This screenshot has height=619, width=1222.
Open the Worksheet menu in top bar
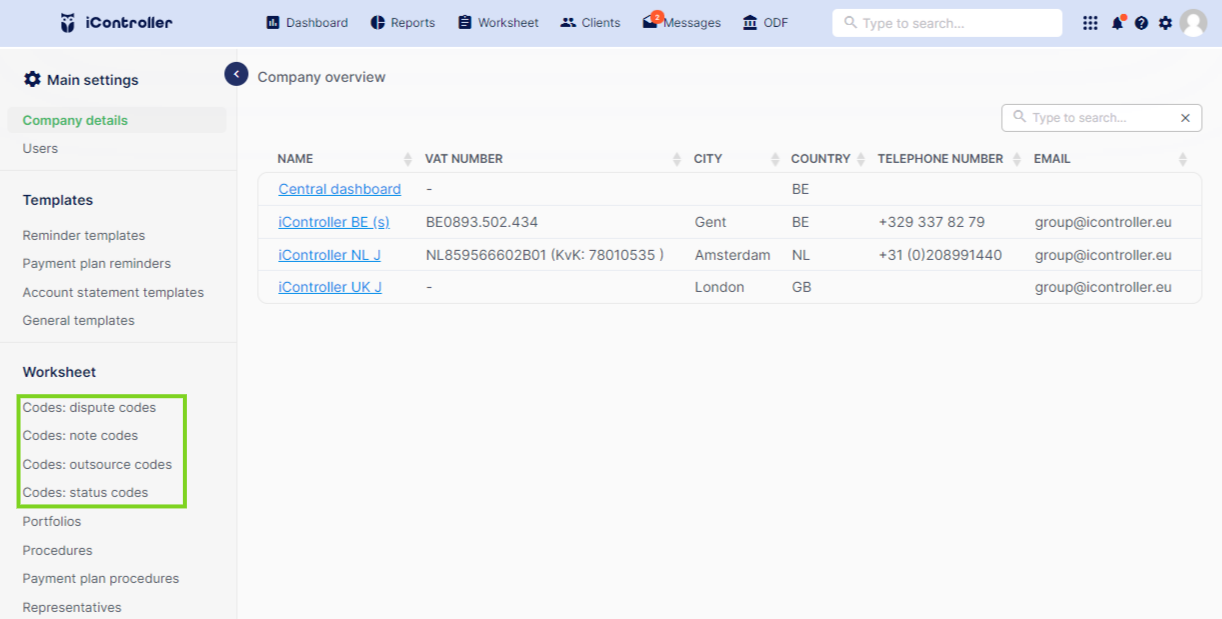coord(498,23)
